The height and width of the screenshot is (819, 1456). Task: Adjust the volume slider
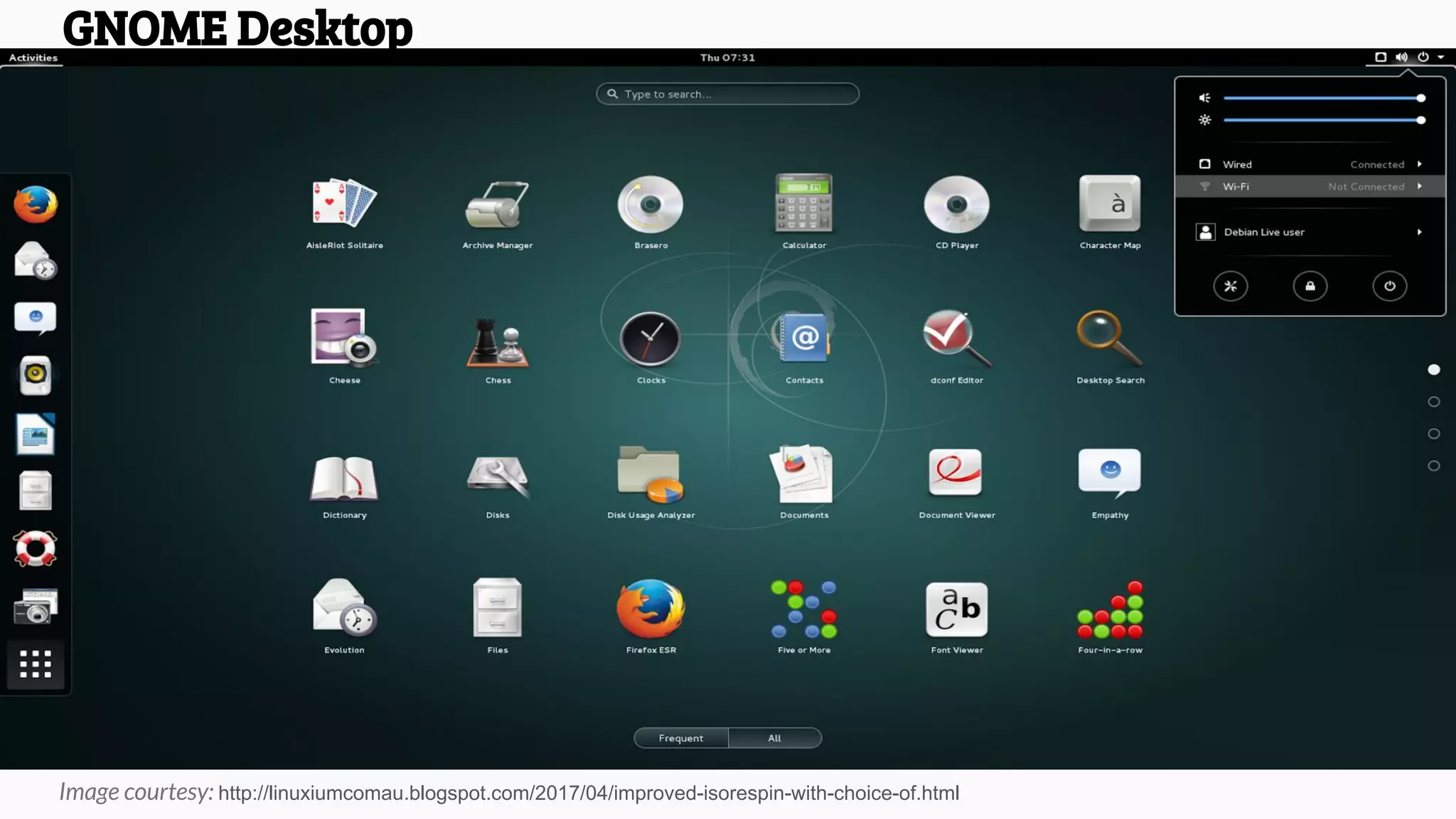(1324, 98)
